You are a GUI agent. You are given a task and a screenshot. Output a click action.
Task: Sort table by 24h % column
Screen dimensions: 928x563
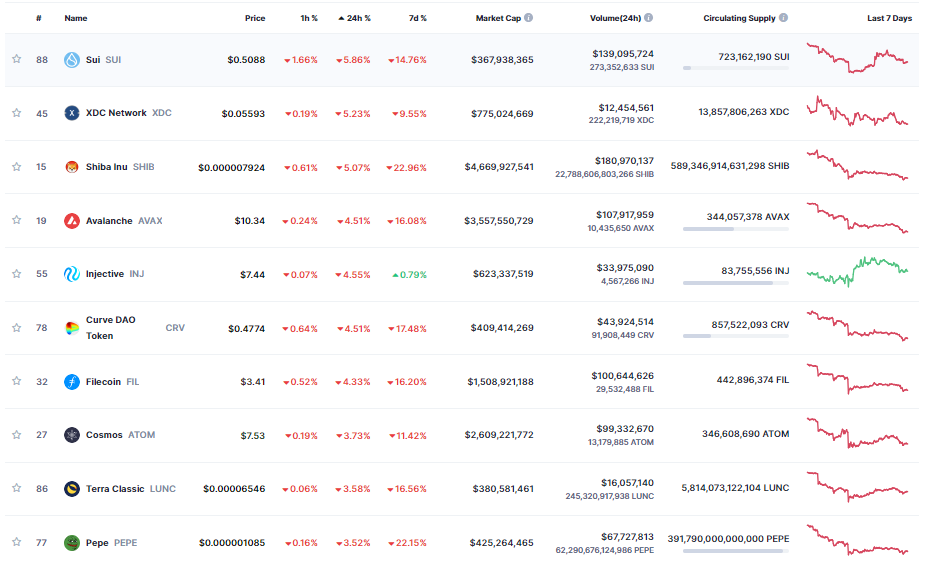[x=358, y=18]
